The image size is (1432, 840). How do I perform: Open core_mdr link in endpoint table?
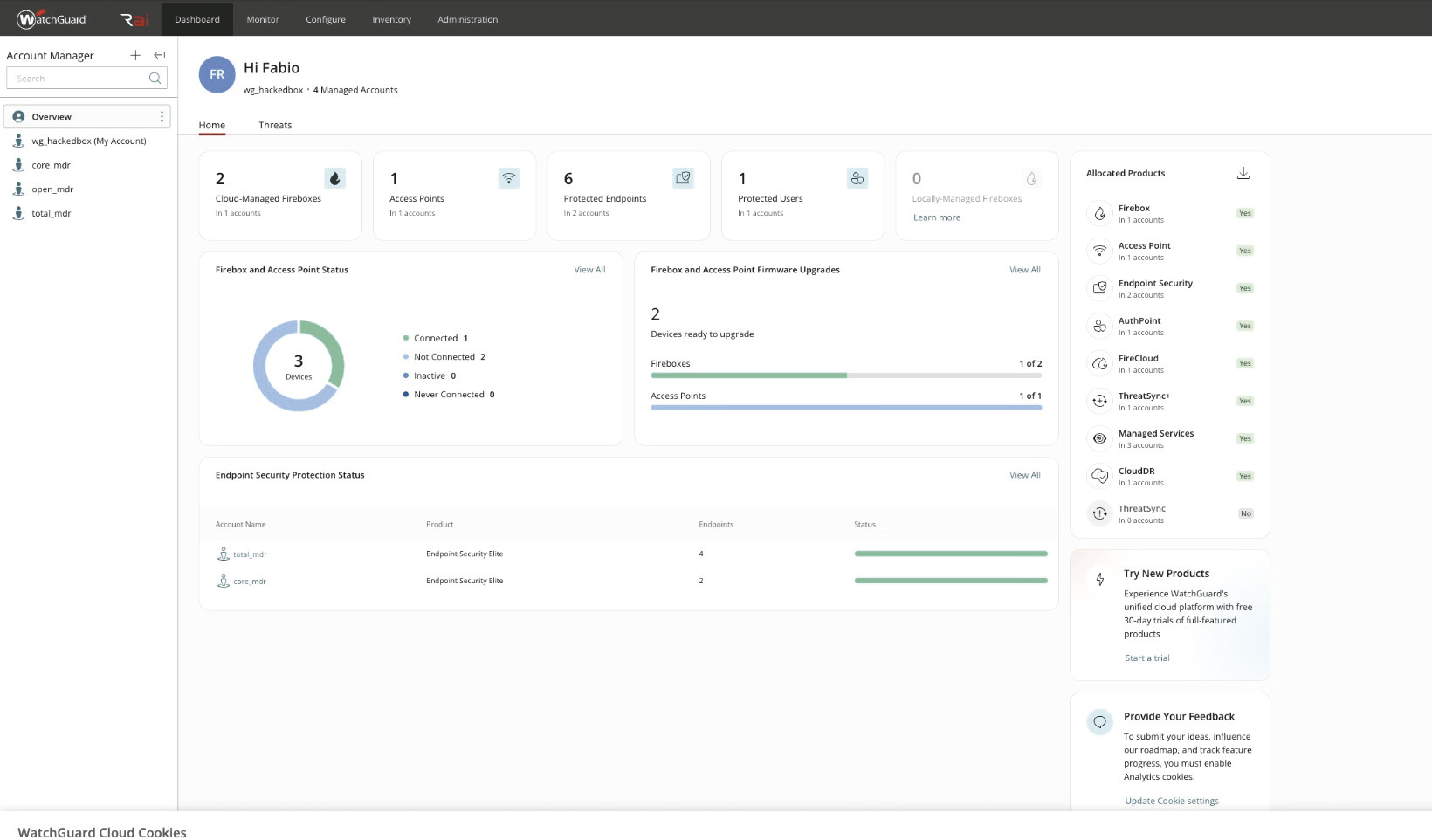click(250, 582)
